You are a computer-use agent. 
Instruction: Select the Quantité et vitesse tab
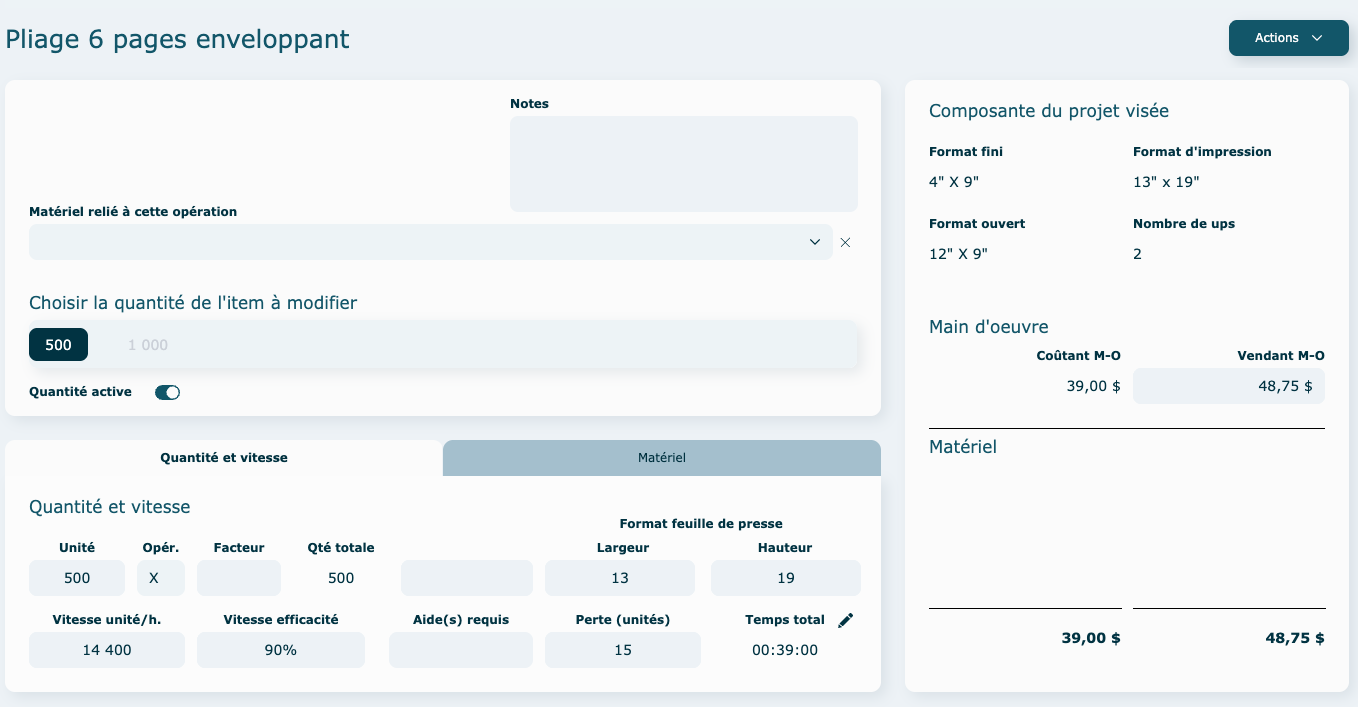224,458
